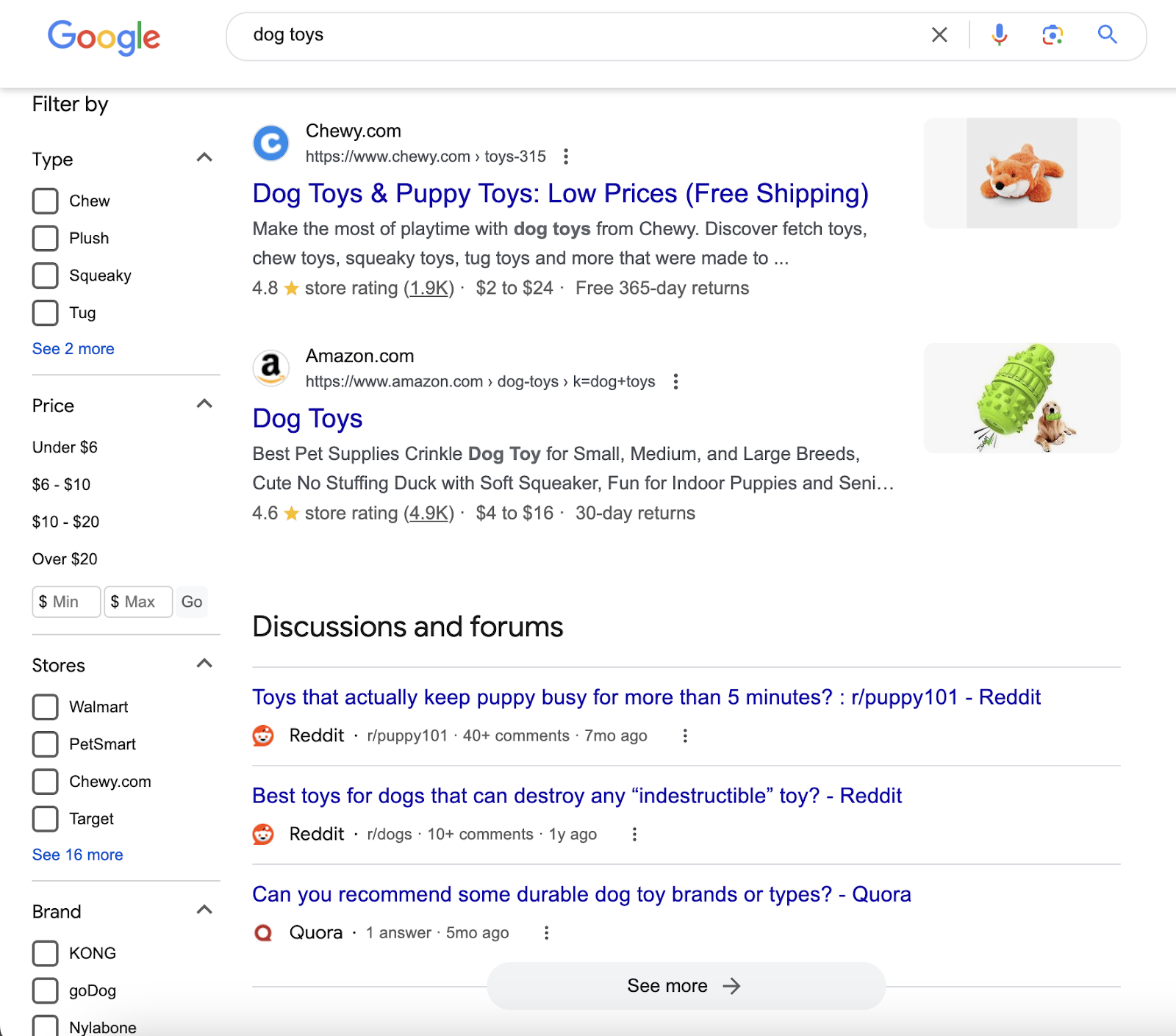Image resolution: width=1176 pixels, height=1036 pixels.
Task: Click the green chew toy thumbnail
Action: pos(1022,398)
